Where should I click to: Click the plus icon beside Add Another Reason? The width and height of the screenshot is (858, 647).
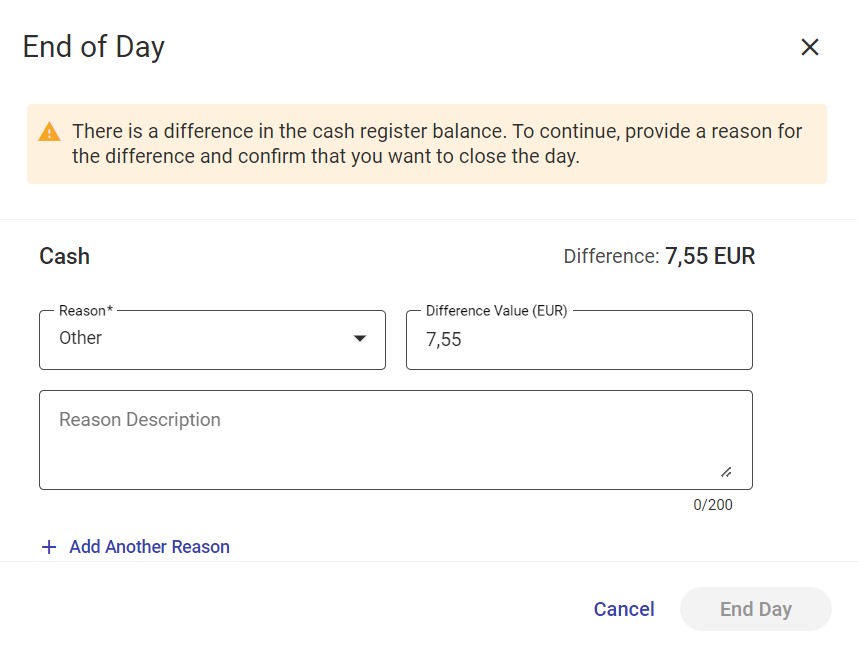click(49, 547)
